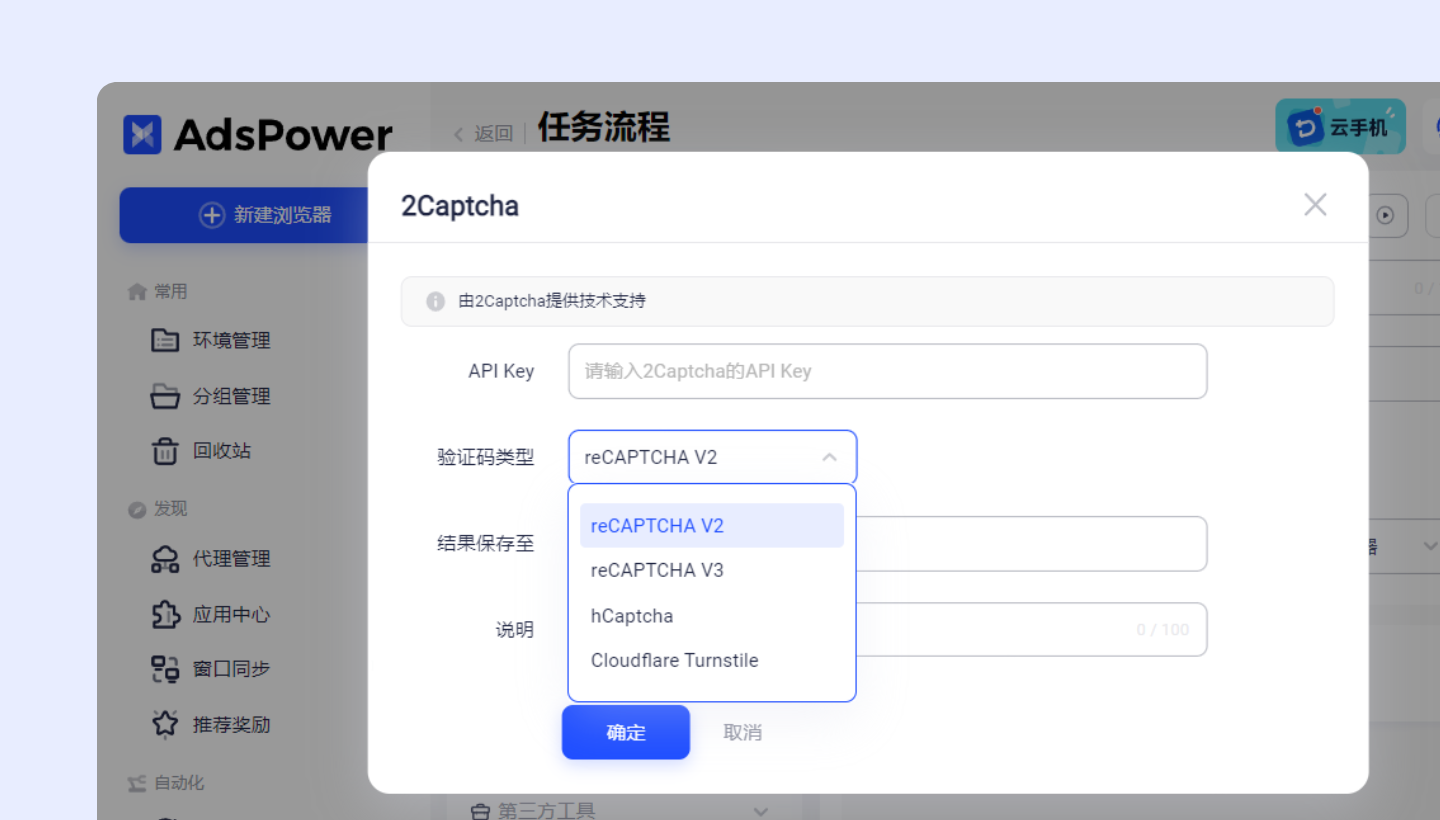The width and height of the screenshot is (1440, 820).
Task: Click the 发现 section header
Action: [158, 508]
